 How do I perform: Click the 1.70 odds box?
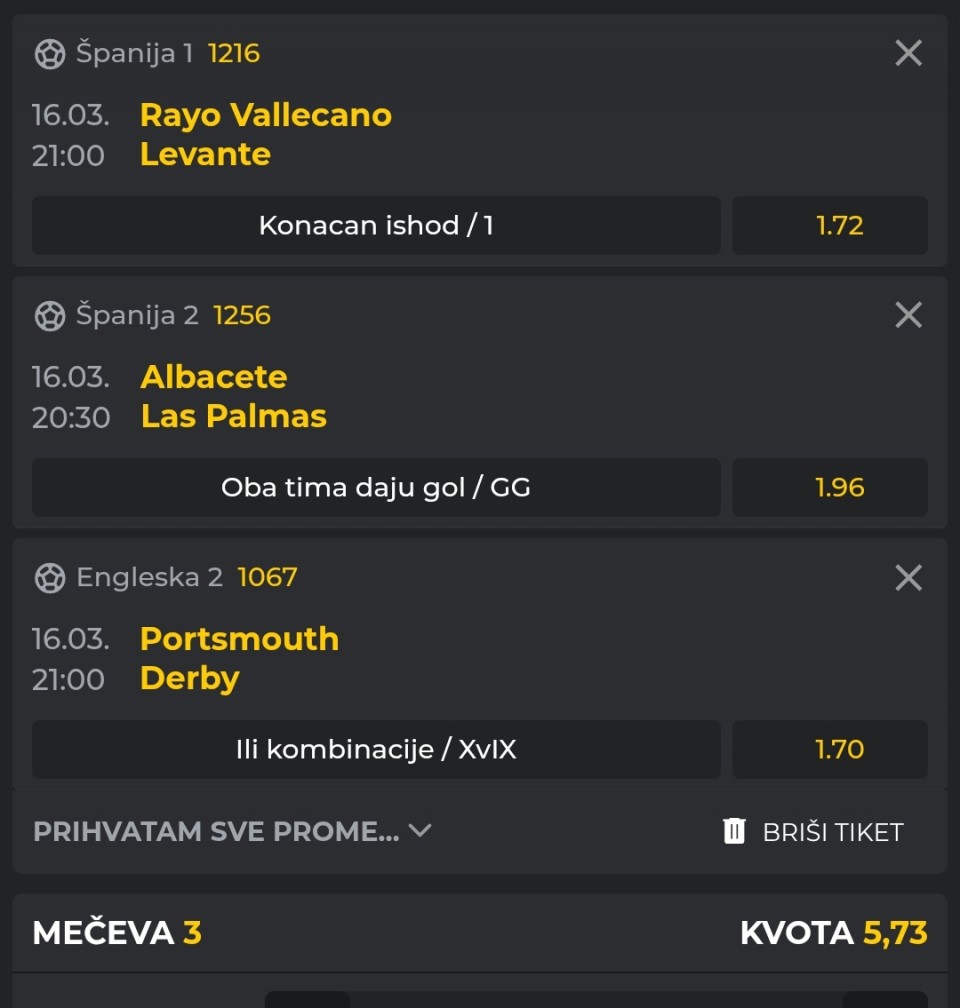point(830,749)
